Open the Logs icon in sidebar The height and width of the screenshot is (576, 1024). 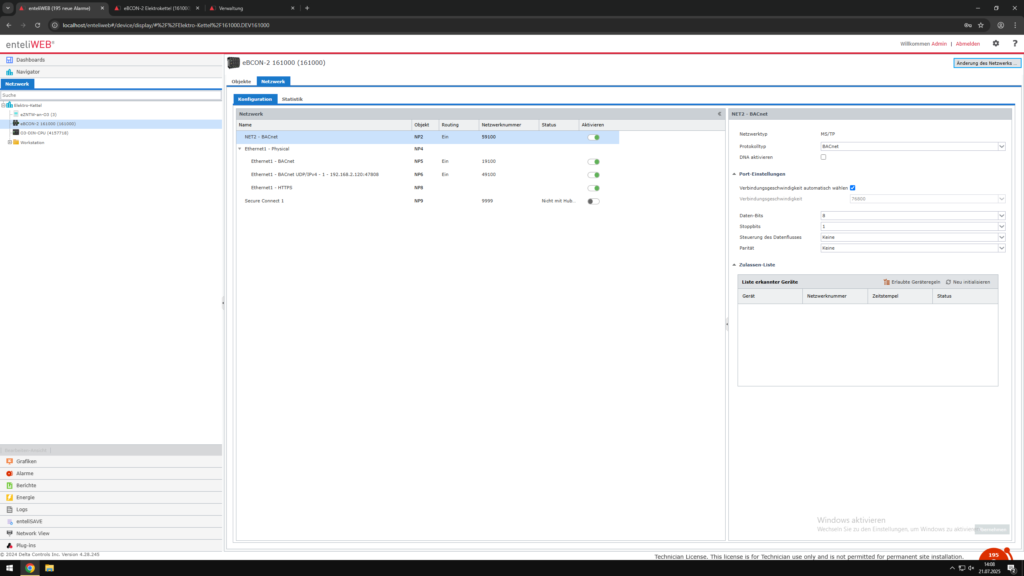click(9, 509)
